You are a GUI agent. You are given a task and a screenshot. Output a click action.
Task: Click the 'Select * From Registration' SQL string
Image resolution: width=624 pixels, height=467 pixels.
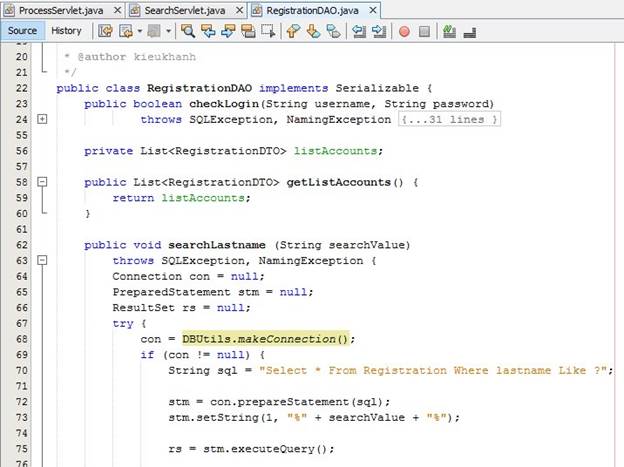click(x=433, y=371)
